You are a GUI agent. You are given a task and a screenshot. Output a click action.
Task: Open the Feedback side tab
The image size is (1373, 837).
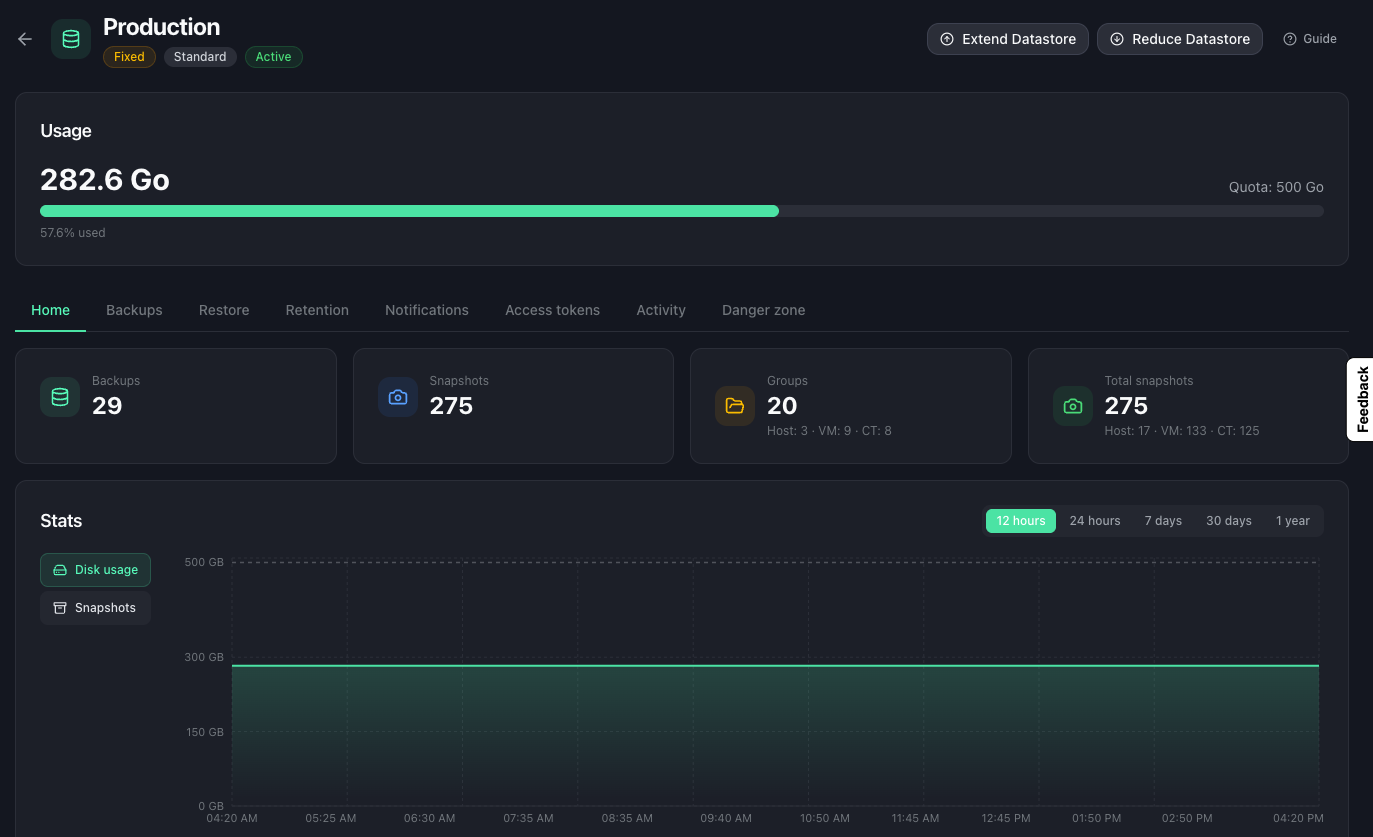tap(1360, 399)
